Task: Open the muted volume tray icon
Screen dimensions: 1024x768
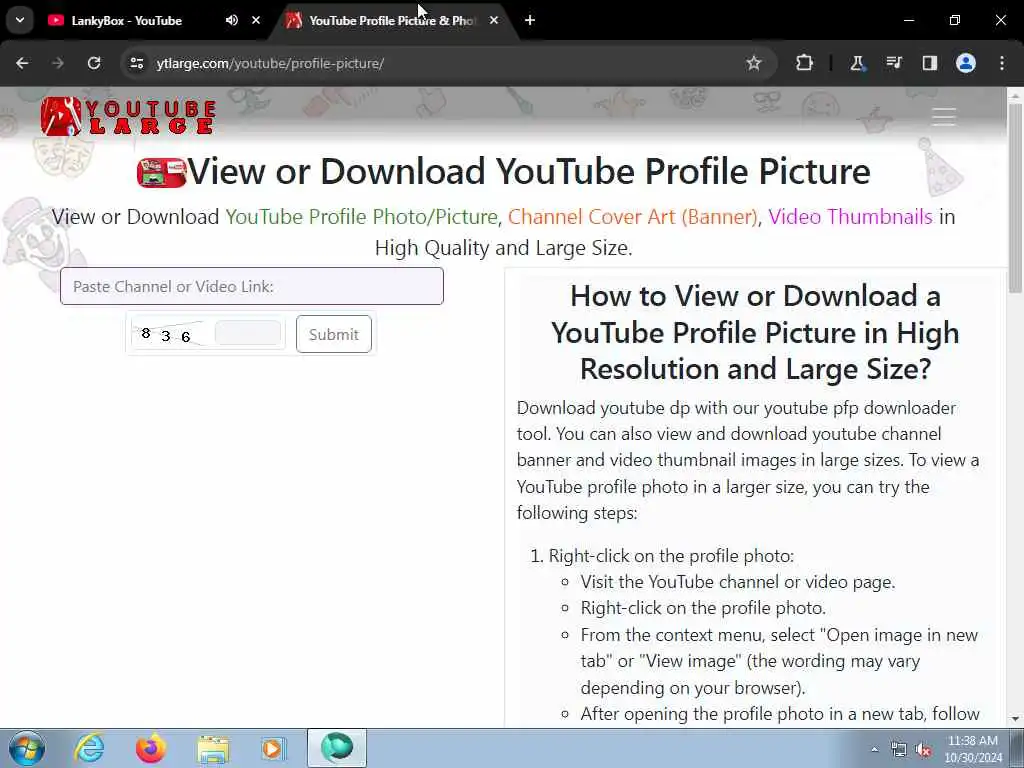Action: tap(923, 750)
